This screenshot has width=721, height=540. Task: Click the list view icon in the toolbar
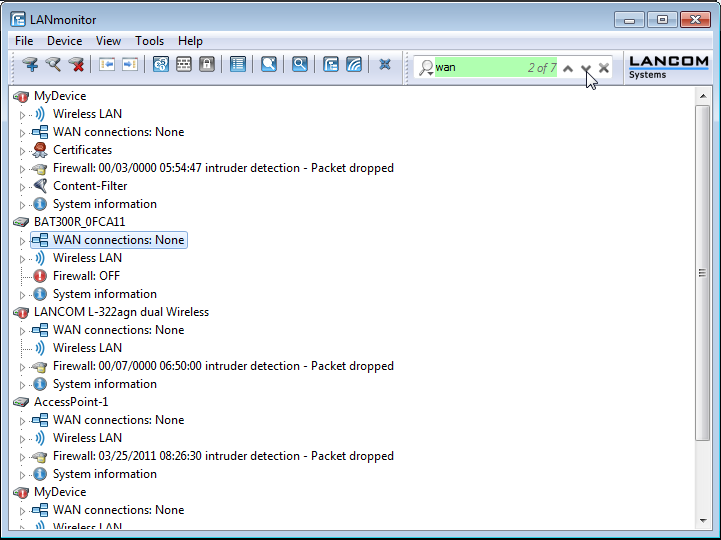click(x=238, y=65)
